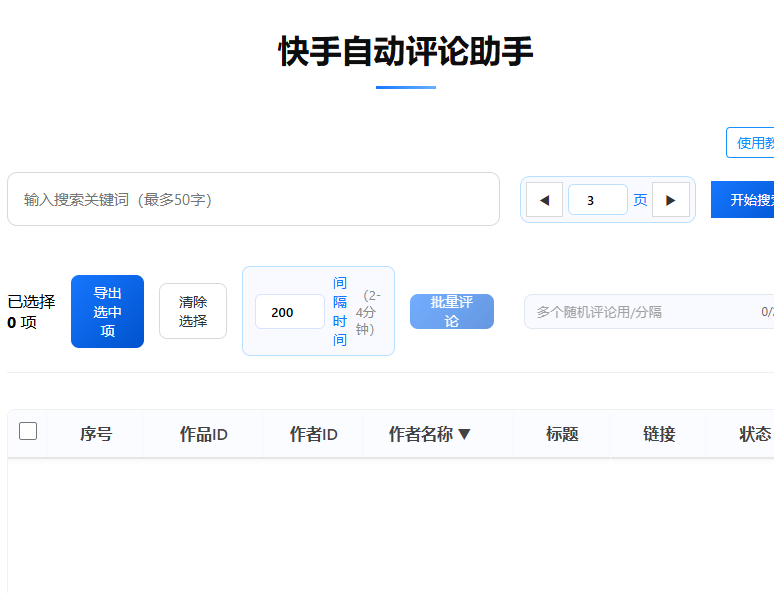Click the 状态 column header
The width and height of the screenshot is (774, 593).
coord(754,434)
